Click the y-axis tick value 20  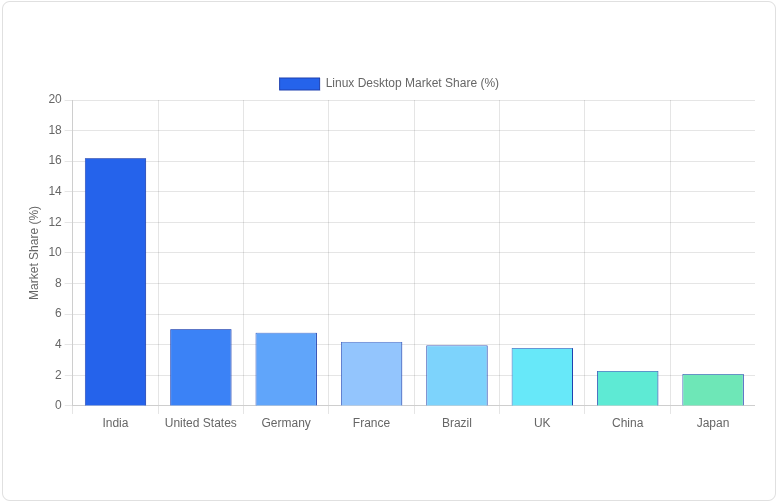55,99
